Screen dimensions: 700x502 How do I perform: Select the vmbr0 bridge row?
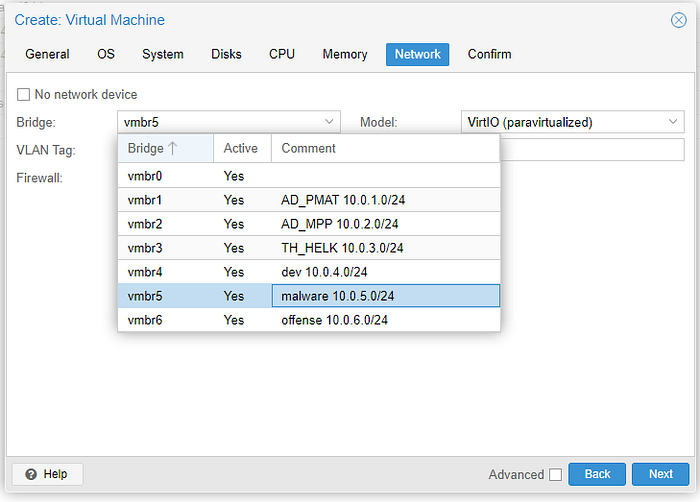click(309, 176)
